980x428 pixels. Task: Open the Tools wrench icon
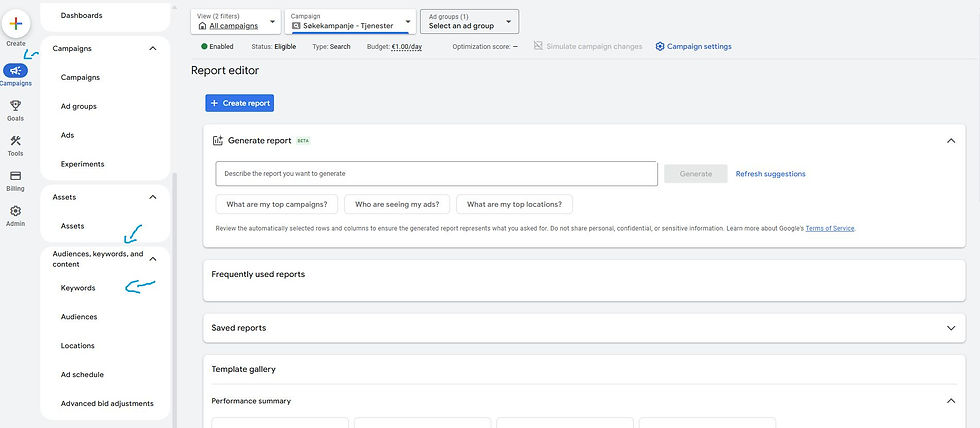(16, 141)
